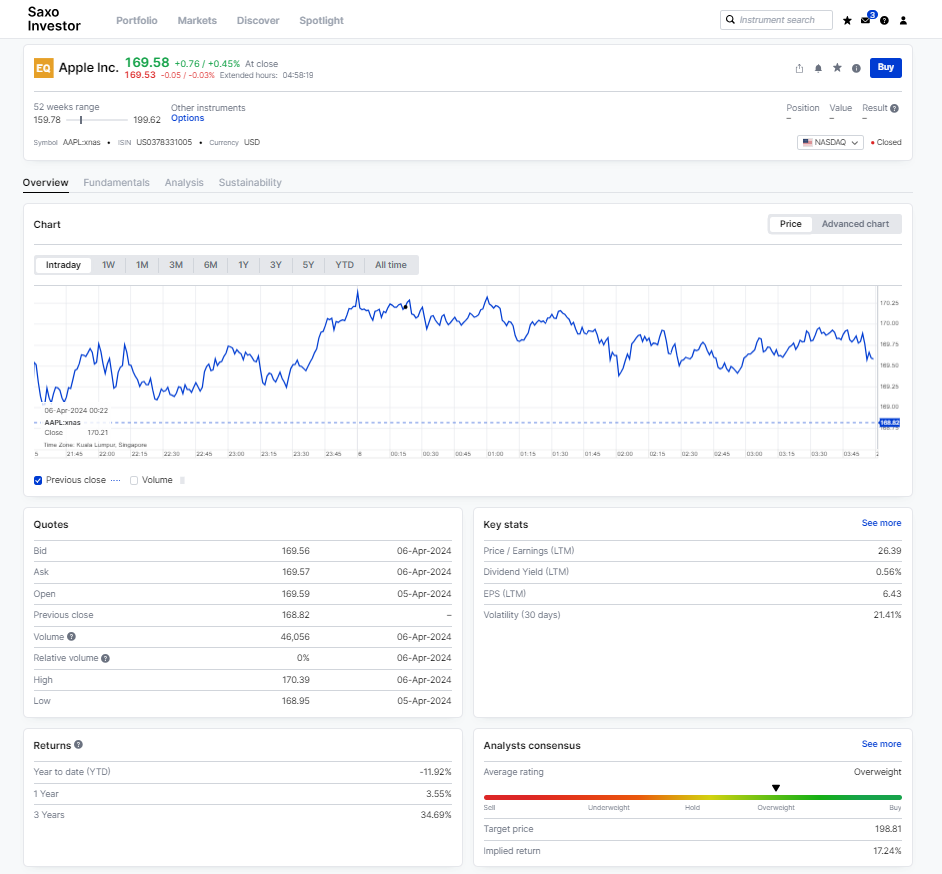Open the Discover menu
Screen dimensions: 942x874
click(258, 20)
